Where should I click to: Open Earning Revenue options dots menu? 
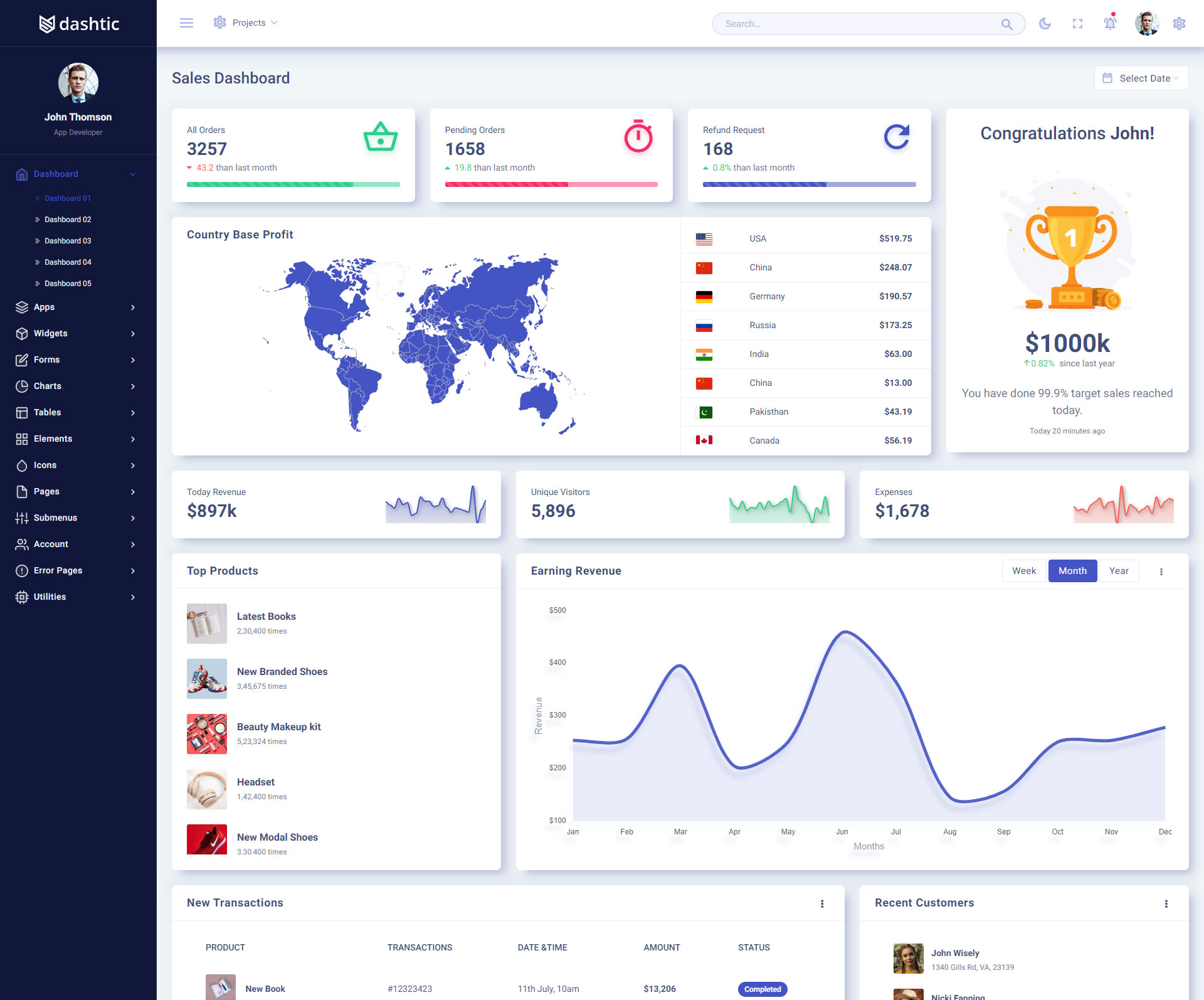point(1161,572)
